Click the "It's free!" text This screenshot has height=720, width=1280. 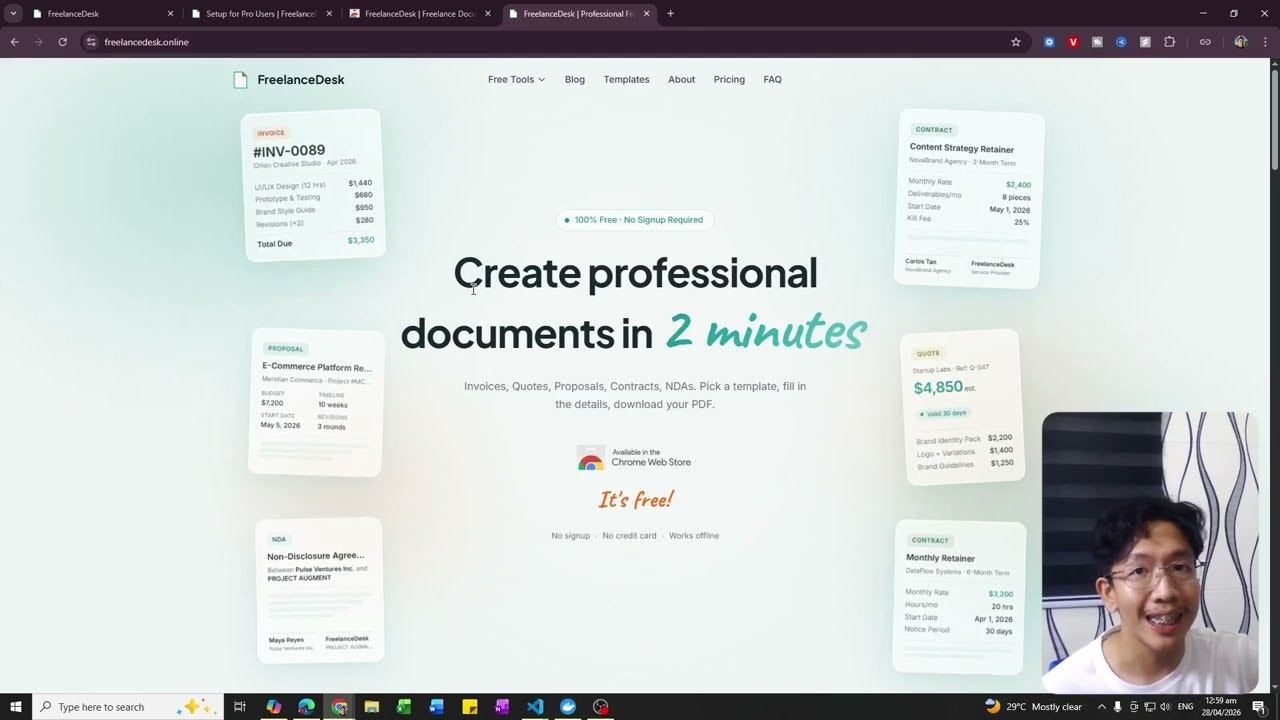click(636, 499)
